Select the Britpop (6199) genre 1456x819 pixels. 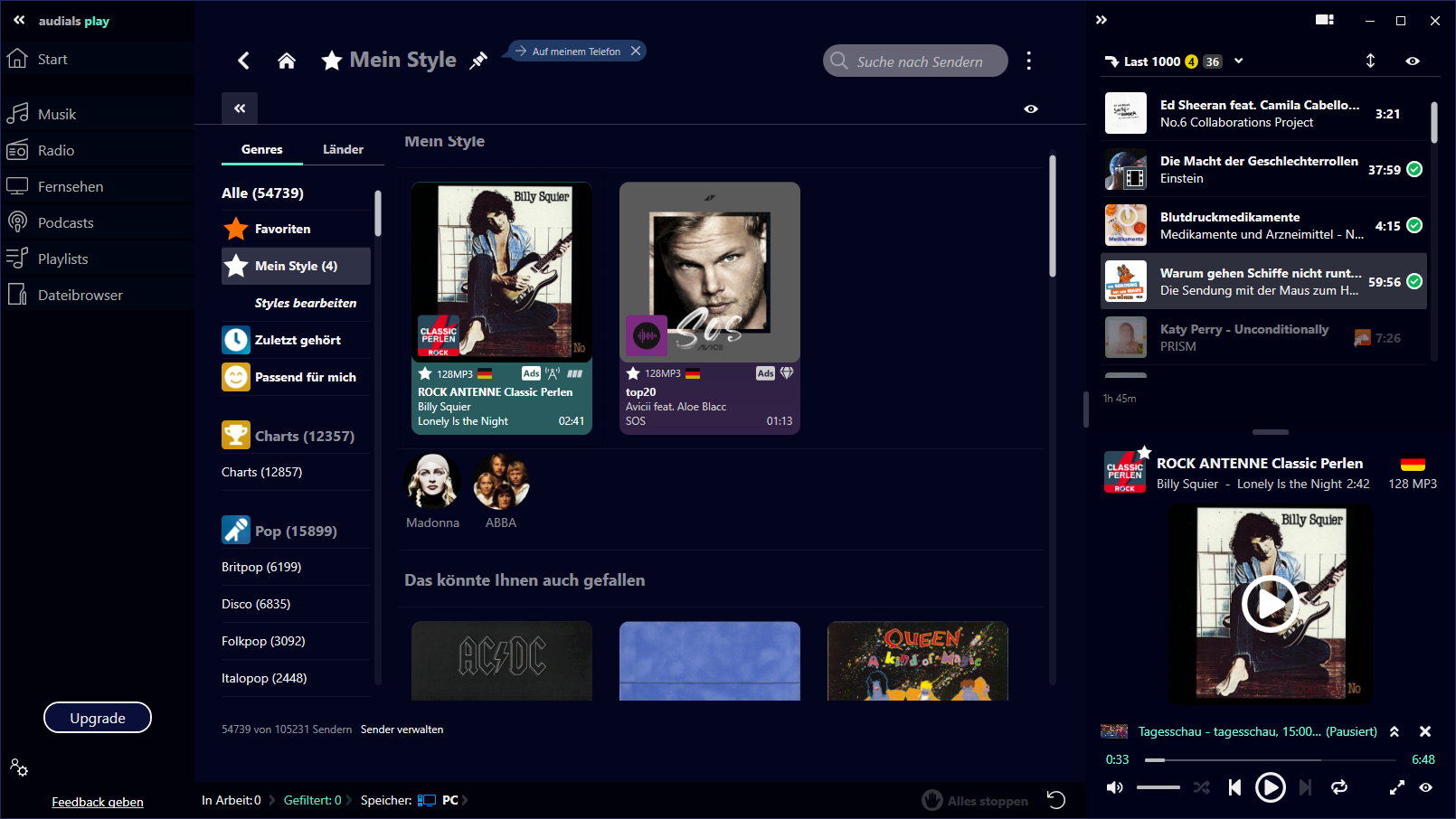pyautogui.click(x=261, y=567)
